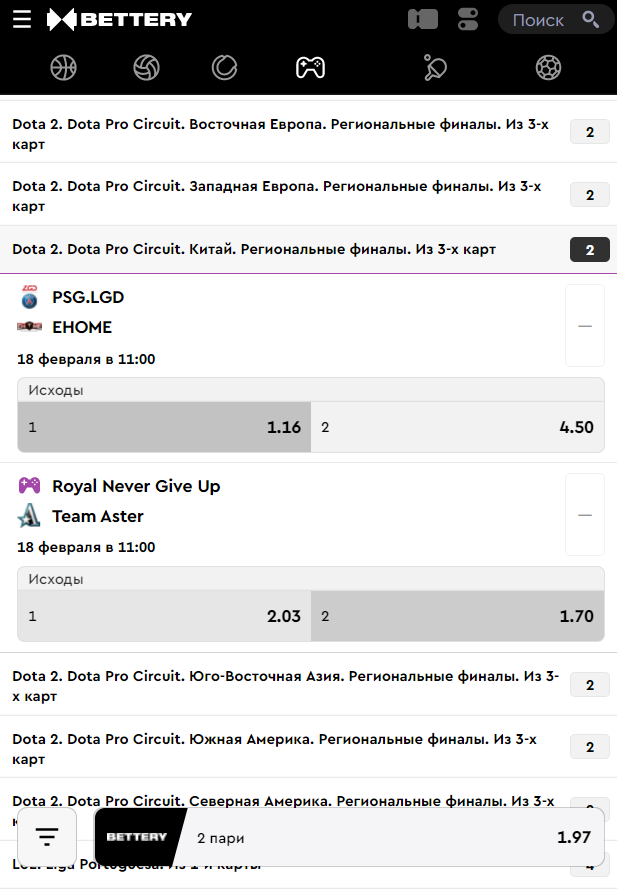
Task: Open Юго-Восточная Азия regional finals league
Action: pyautogui.click(x=290, y=685)
